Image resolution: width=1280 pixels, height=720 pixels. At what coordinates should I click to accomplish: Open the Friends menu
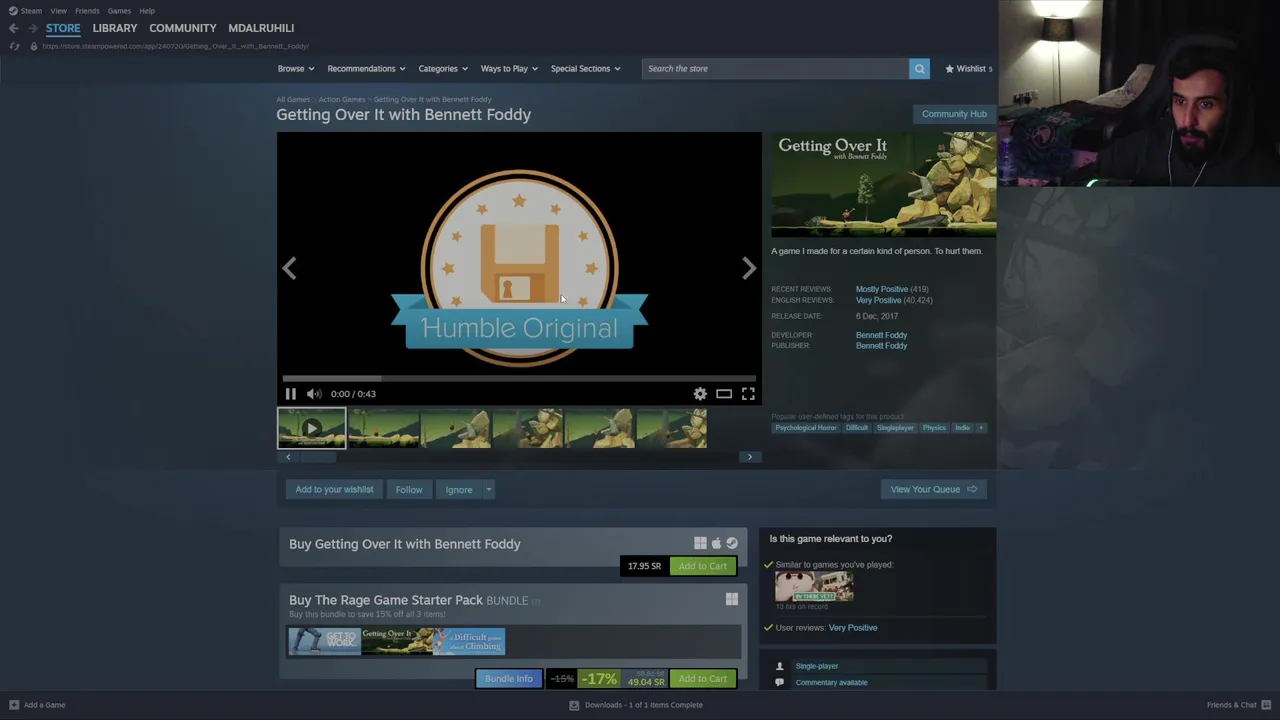(87, 11)
